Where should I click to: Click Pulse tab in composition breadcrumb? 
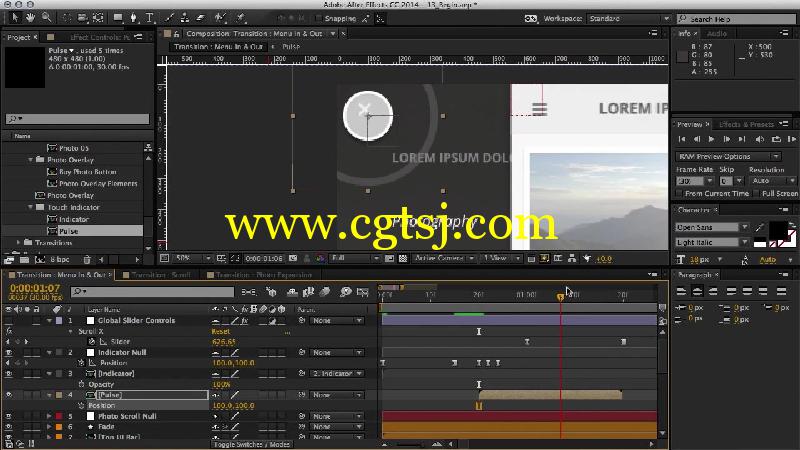[x=291, y=46]
